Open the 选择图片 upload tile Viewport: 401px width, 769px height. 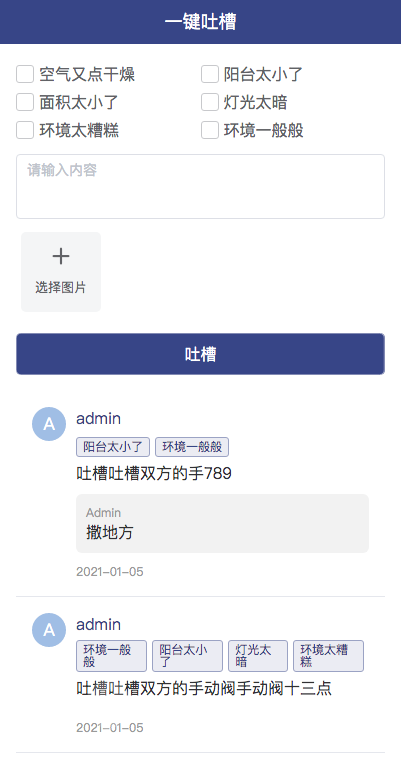(x=61, y=272)
